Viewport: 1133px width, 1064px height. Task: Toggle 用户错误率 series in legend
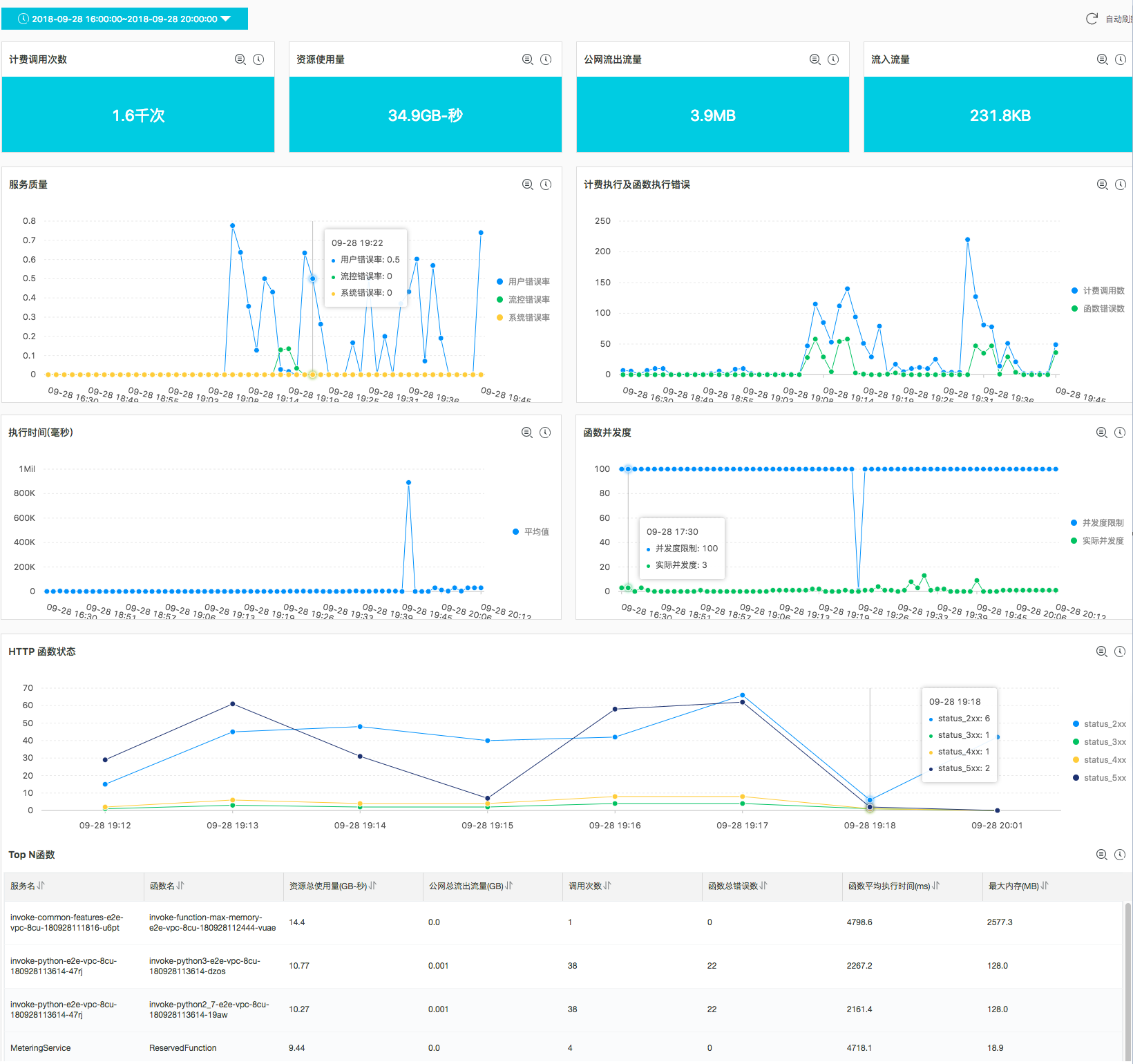point(523,282)
